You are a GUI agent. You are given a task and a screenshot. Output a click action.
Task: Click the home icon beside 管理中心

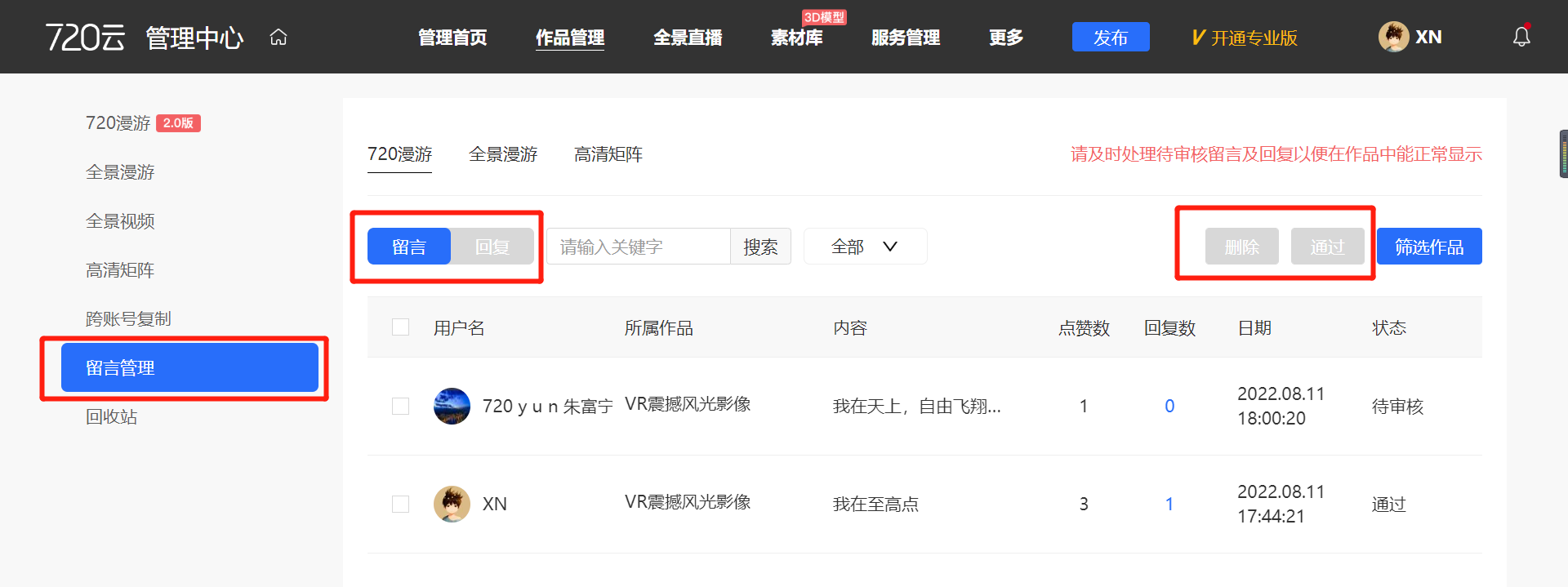coord(278,38)
